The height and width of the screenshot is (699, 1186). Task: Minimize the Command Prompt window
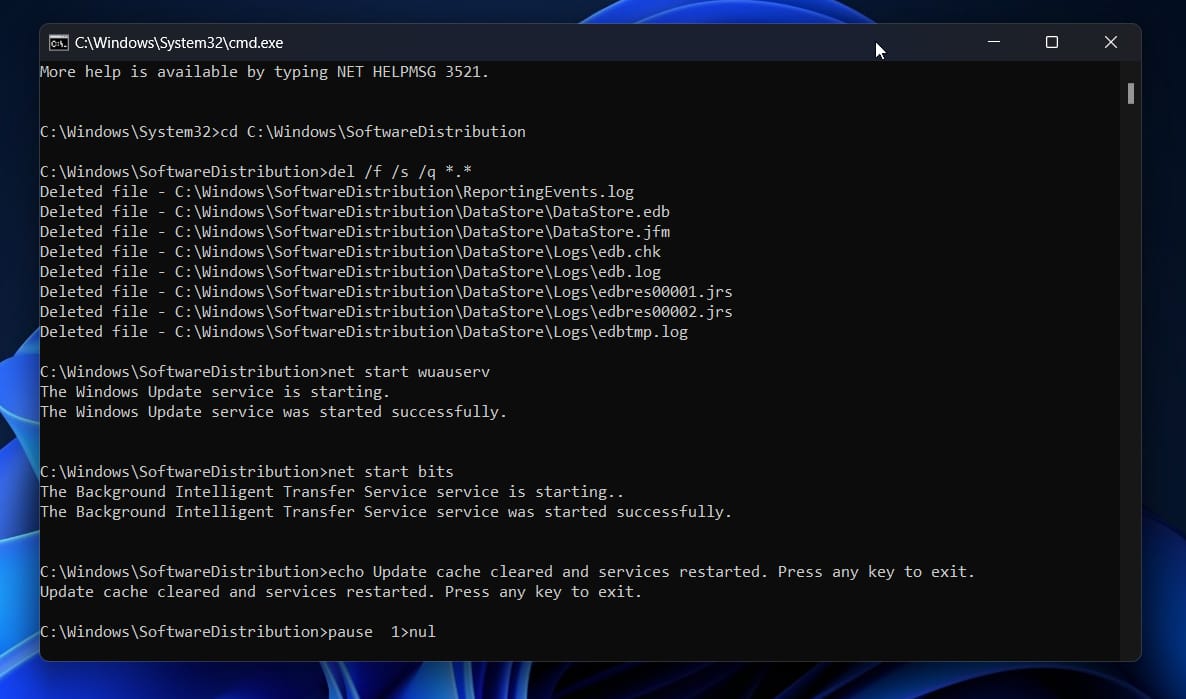pyautogui.click(x=994, y=42)
